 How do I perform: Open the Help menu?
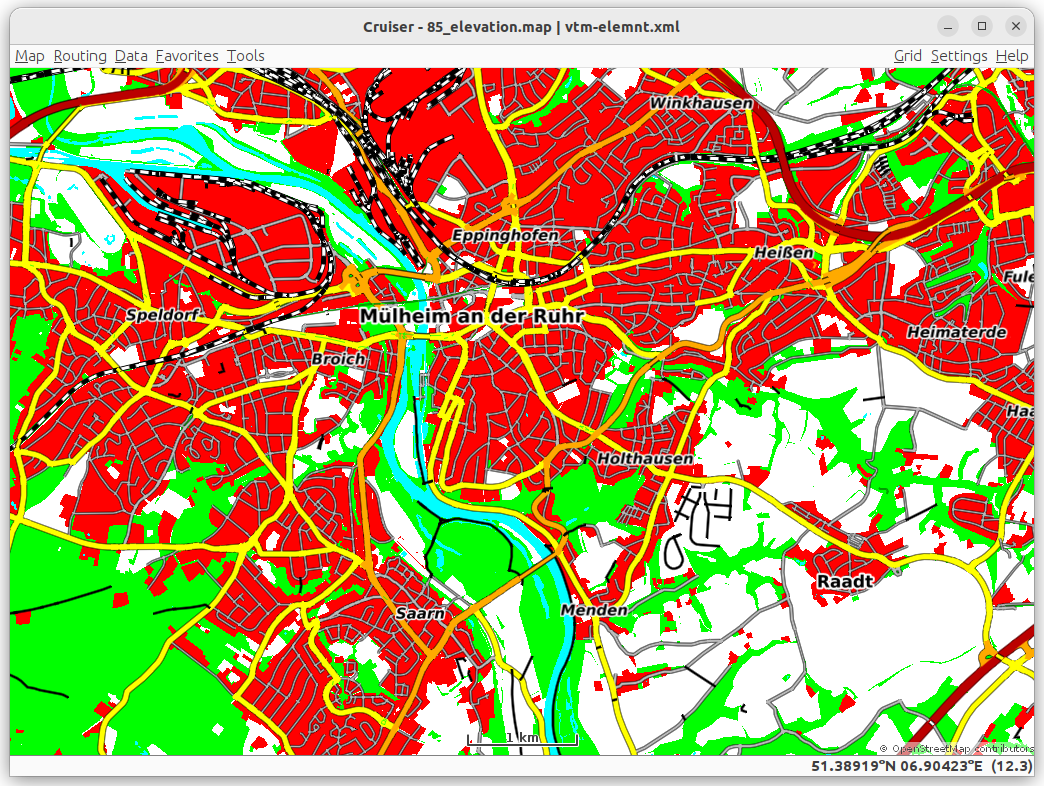1011,56
